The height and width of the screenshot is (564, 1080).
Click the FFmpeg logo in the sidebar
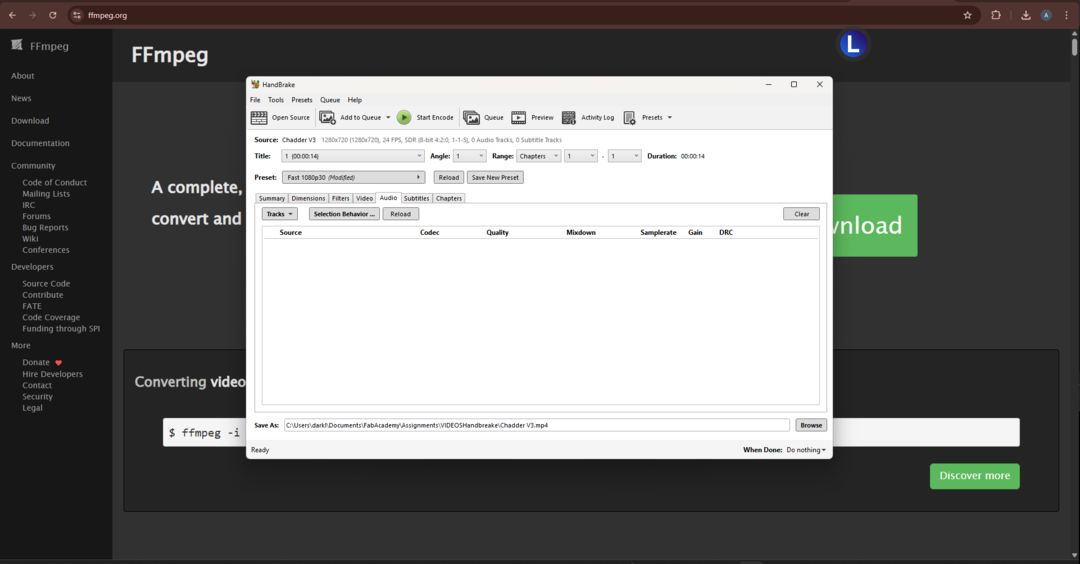click(x=17, y=45)
